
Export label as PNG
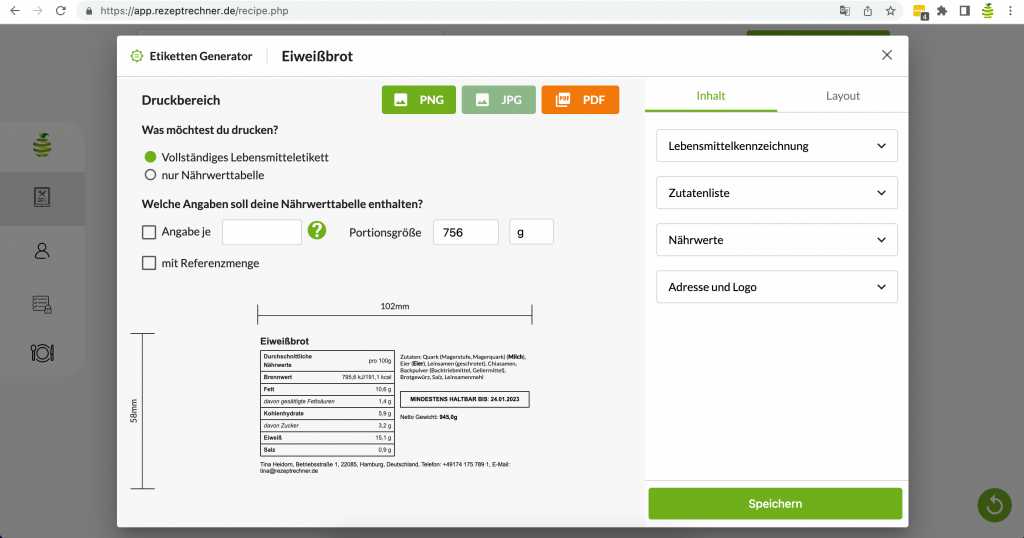click(x=419, y=100)
